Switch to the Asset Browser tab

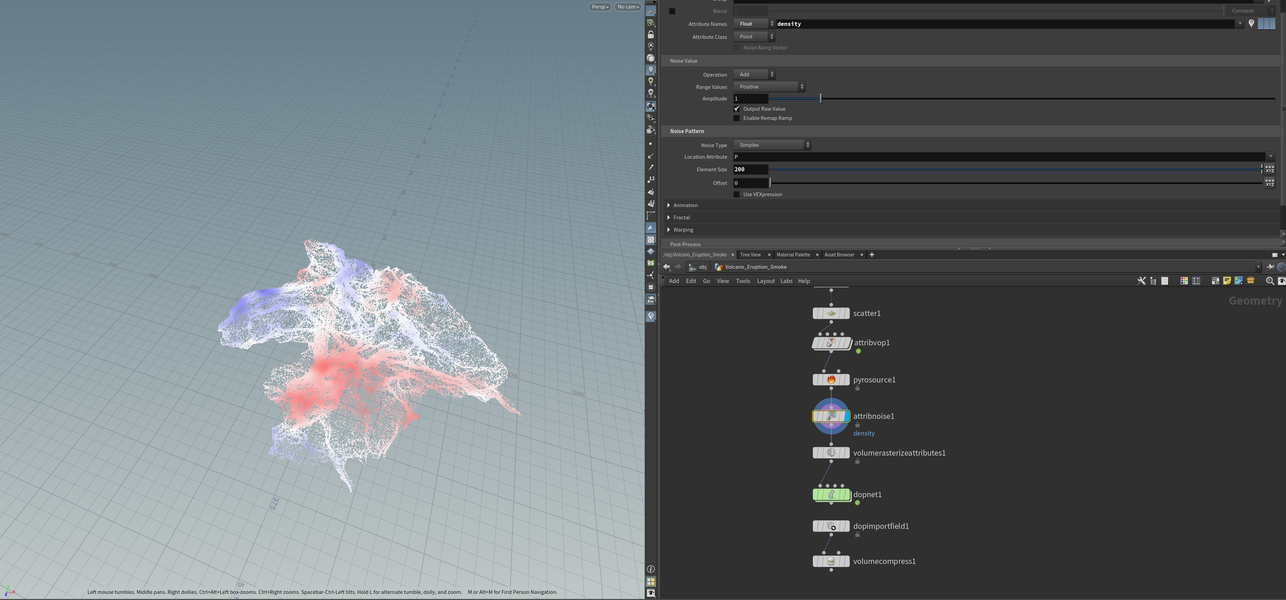839,255
